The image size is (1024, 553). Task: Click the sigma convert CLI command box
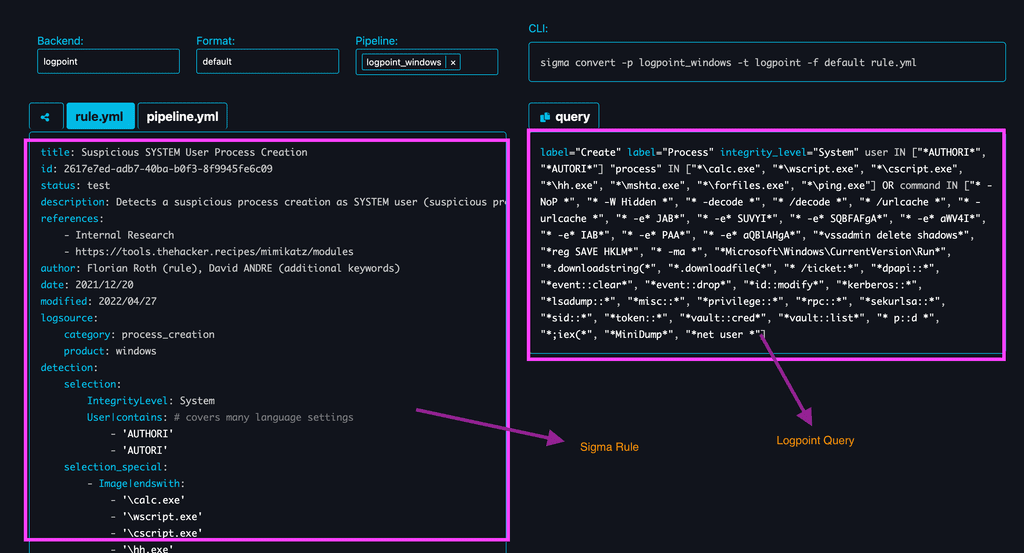pyautogui.click(x=766, y=62)
